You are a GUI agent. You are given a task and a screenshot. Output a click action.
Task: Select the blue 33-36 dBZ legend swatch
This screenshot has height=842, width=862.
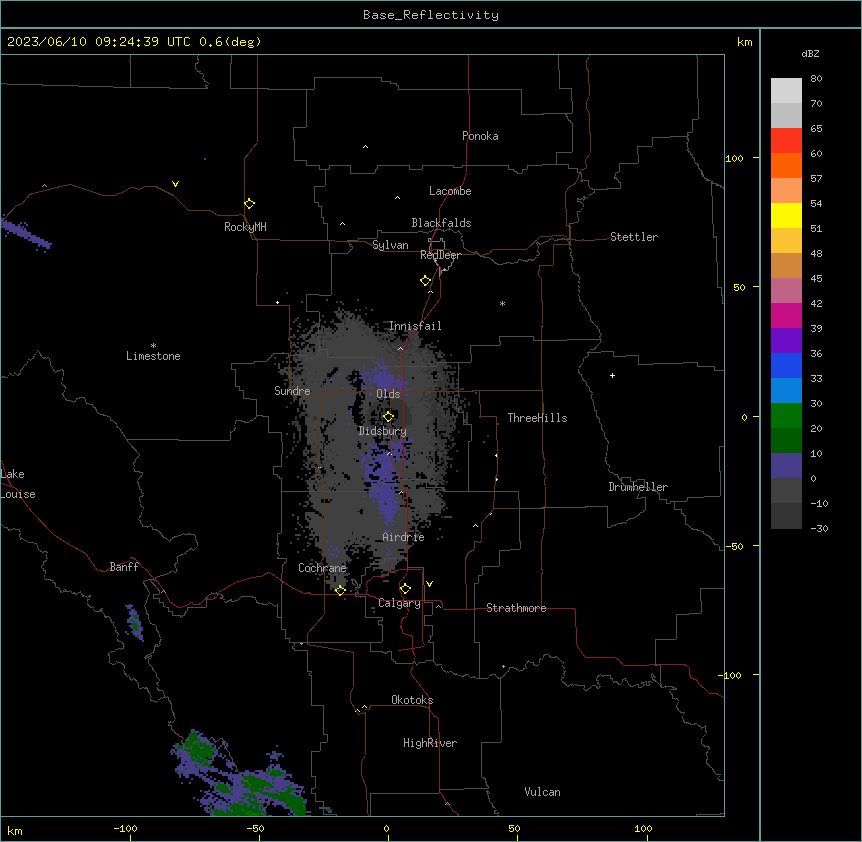(786, 365)
